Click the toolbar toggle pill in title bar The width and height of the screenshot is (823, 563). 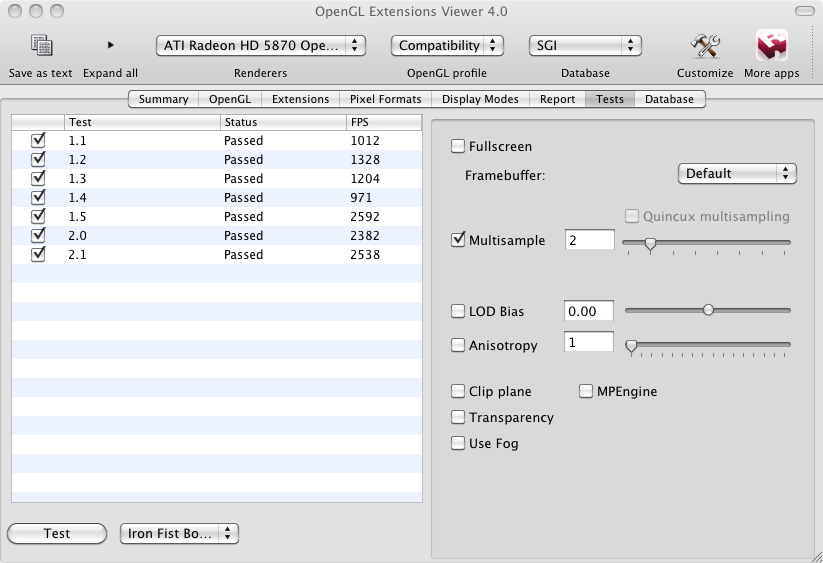click(805, 11)
